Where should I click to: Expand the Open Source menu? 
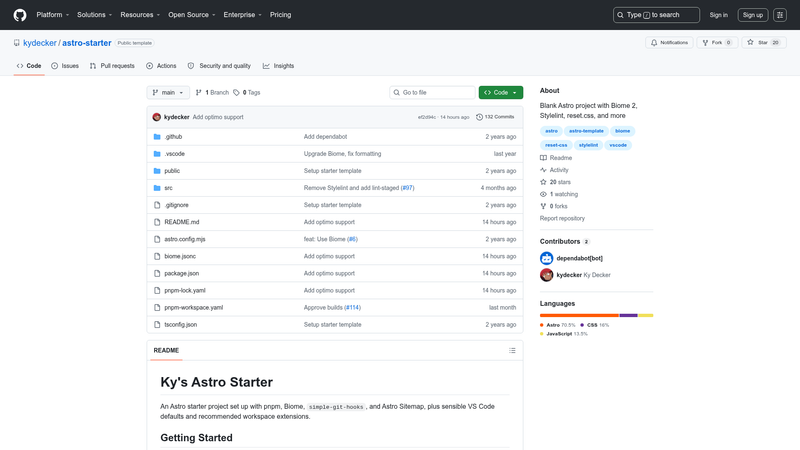[x=192, y=15]
